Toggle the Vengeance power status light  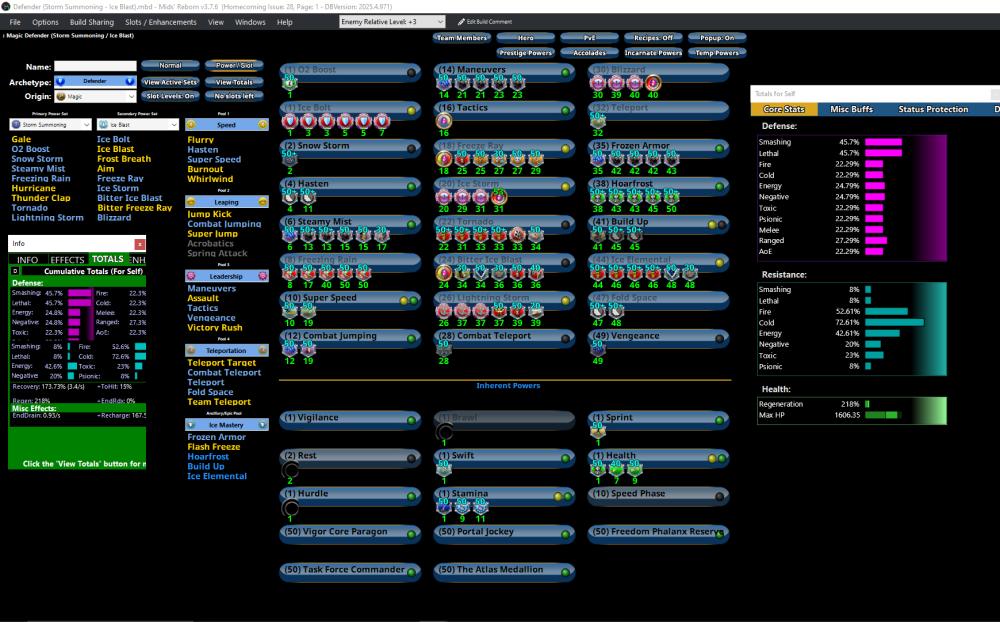719,336
